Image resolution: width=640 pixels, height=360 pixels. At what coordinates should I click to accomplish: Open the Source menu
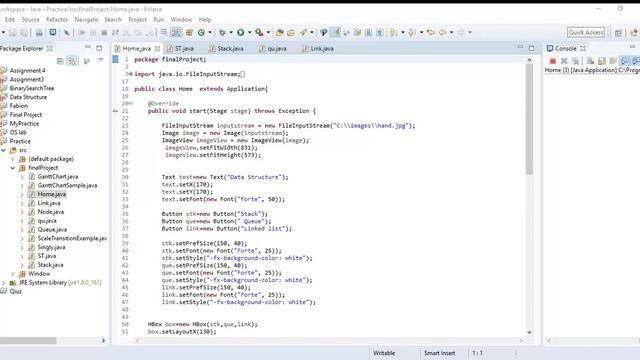[x=31, y=20]
